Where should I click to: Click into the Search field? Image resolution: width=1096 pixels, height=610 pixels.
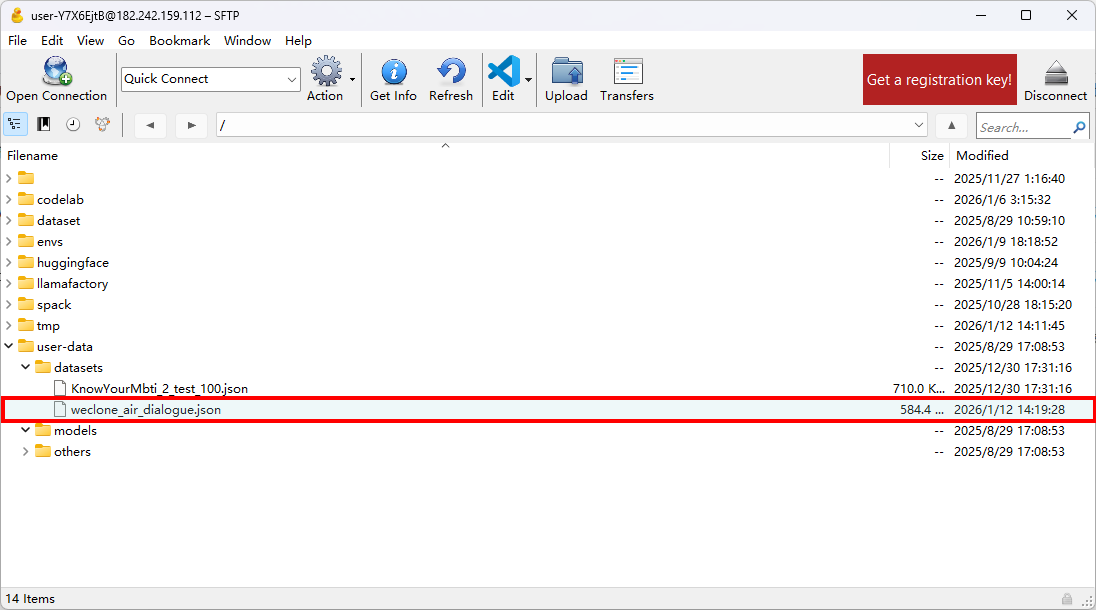click(1022, 127)
